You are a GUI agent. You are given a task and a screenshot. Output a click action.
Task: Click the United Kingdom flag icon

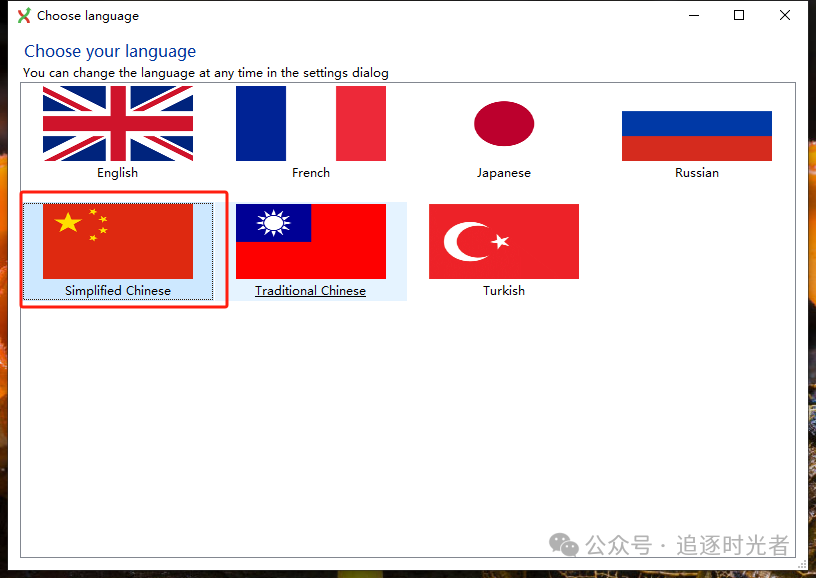click(x=118, y=123)
